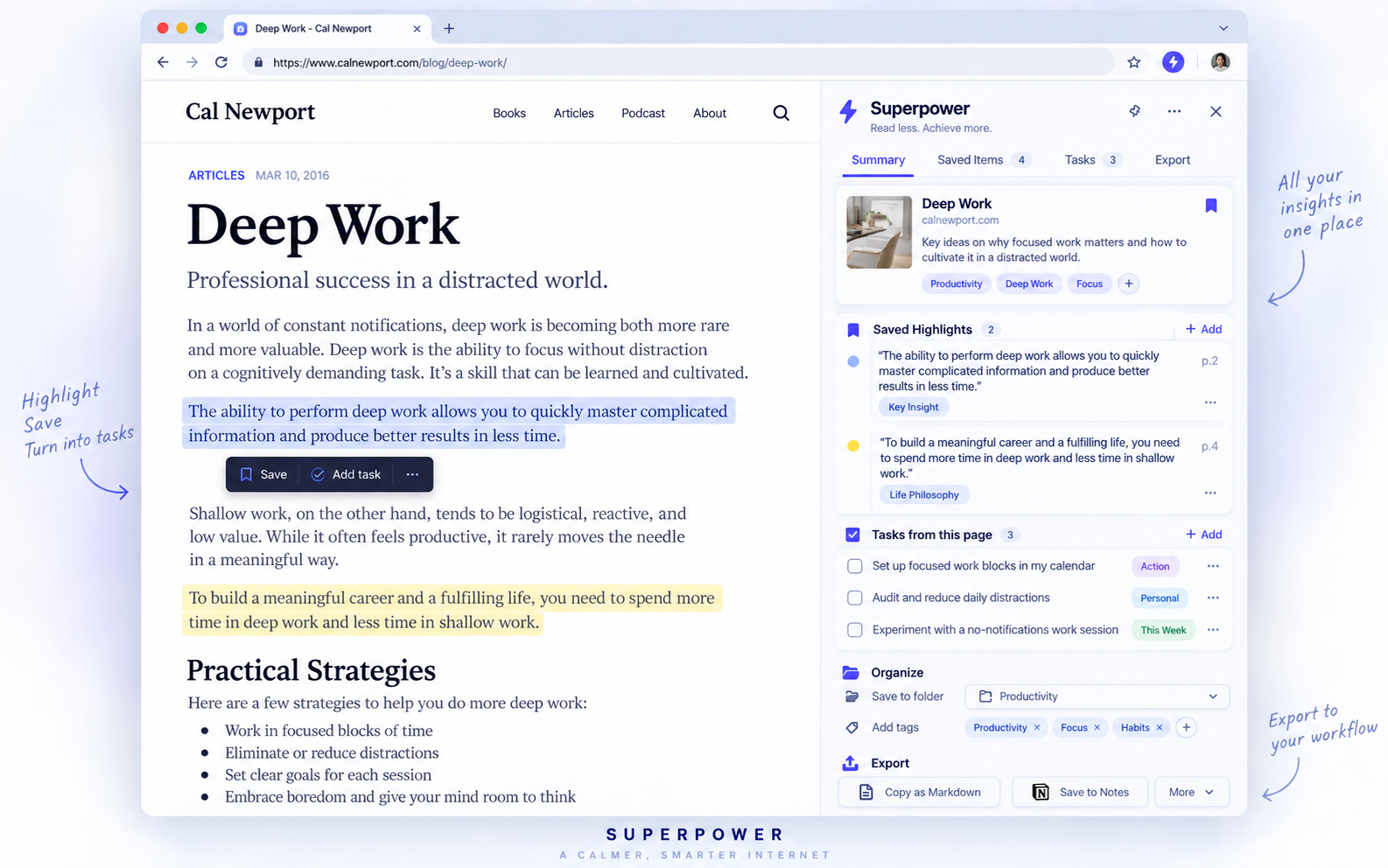The height and width of the screenshot is (868, 1388).
Task: Open the Export tab
Action: coord(1173,160)
